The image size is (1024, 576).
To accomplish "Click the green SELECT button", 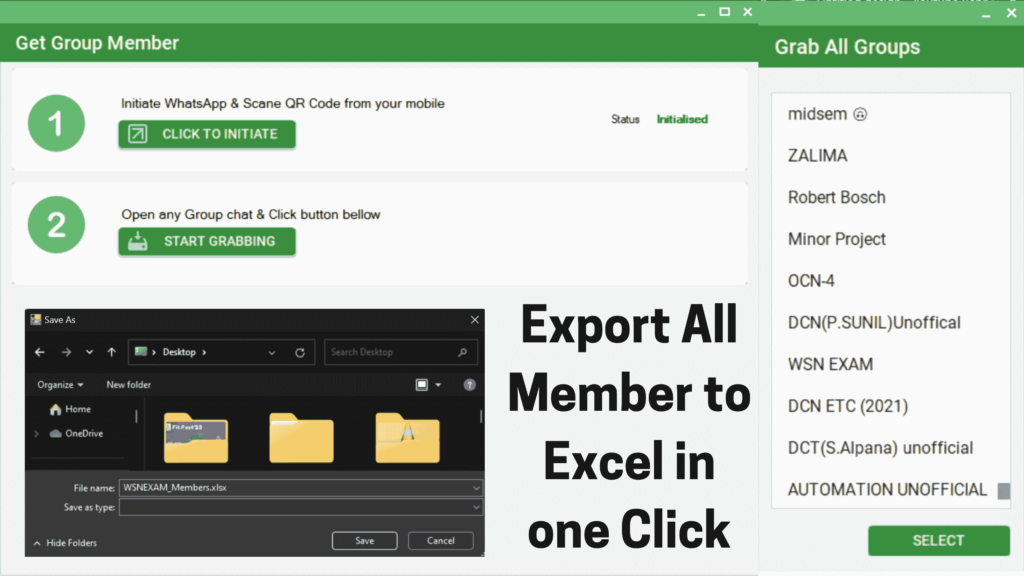I will tap(938, 540).
